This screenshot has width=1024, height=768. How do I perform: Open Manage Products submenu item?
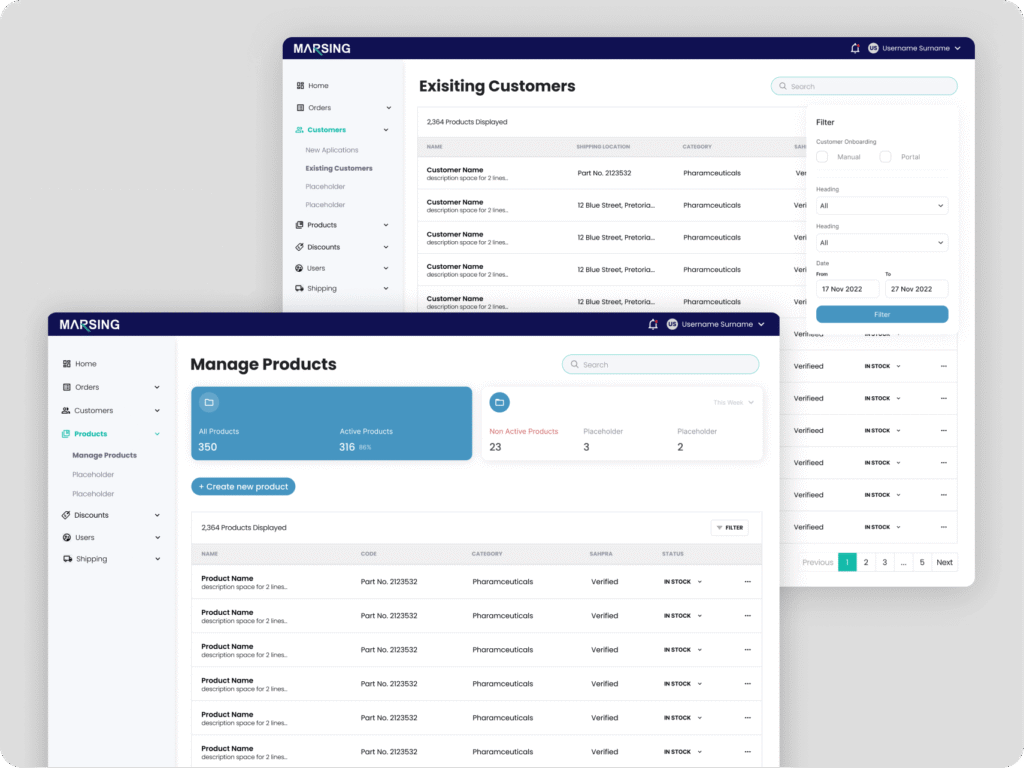104,455
